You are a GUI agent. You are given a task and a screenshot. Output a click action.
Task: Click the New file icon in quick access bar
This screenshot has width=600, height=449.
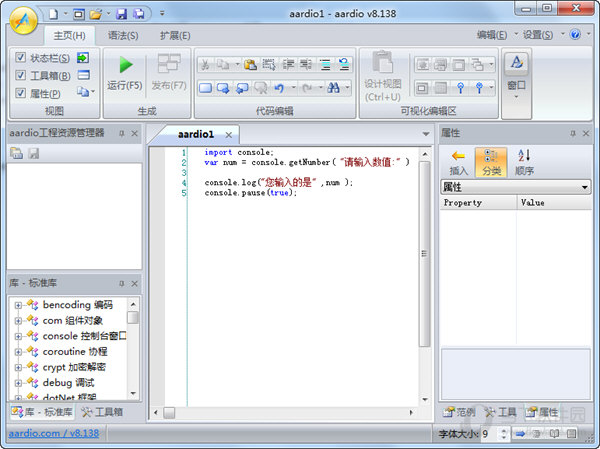[x=54, y=14]
